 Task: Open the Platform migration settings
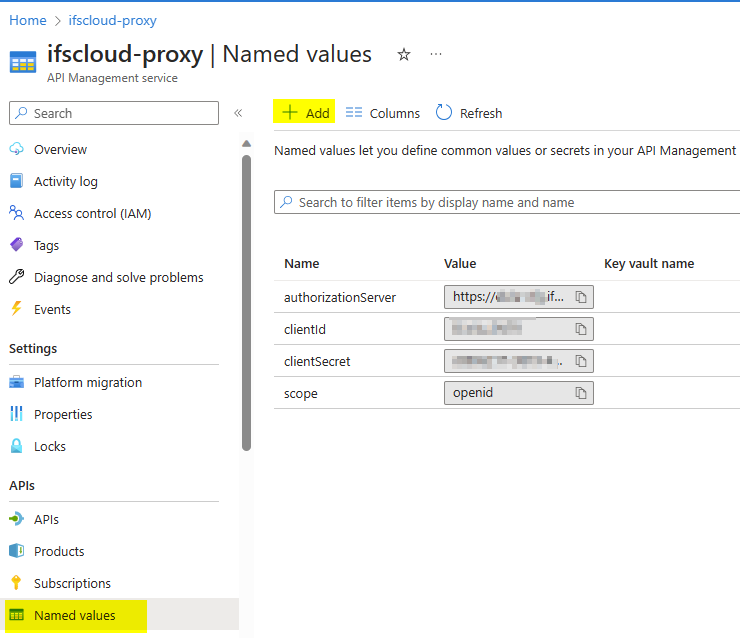88,382
